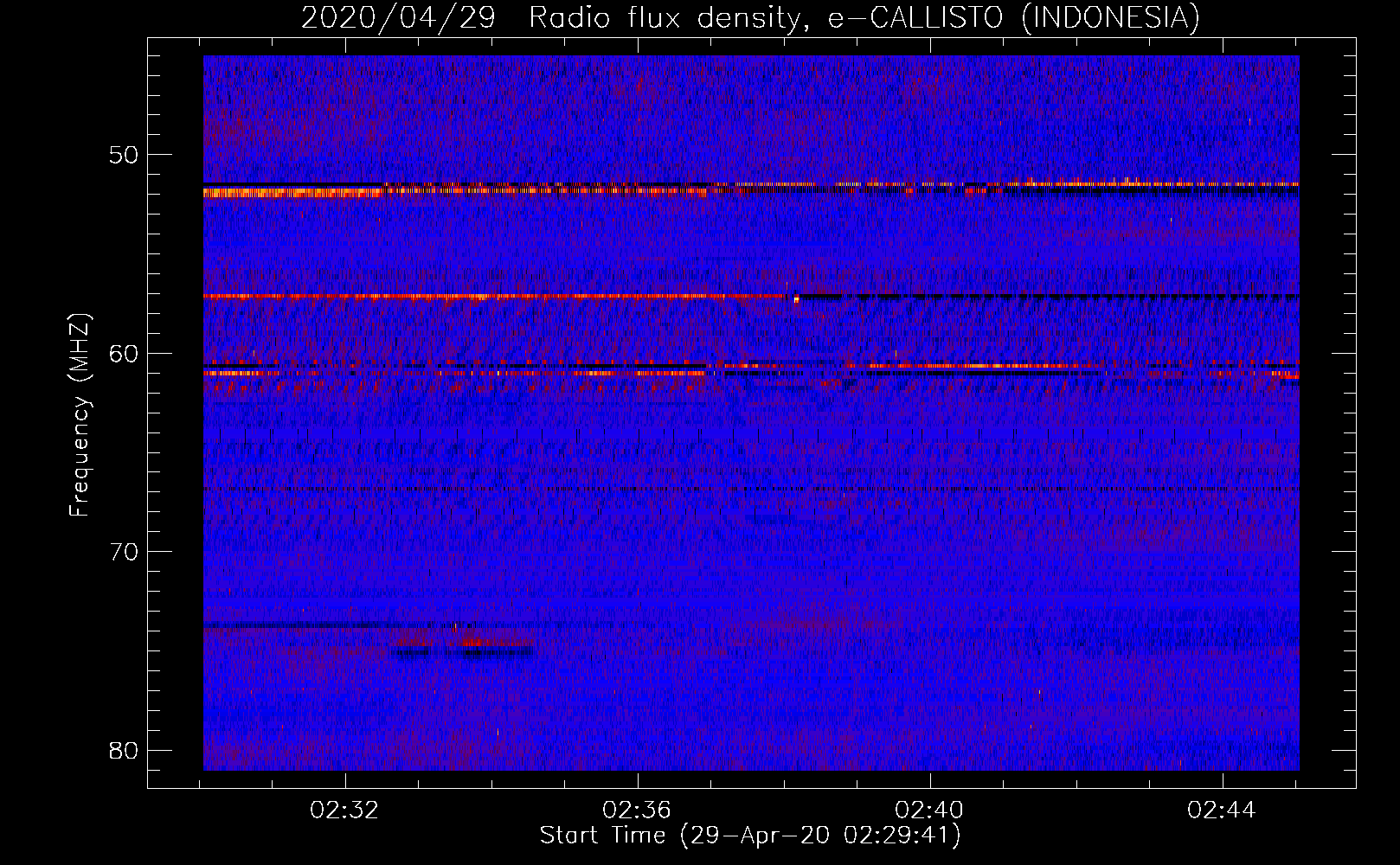Viewport: 1400px width, 865px height.
Task: Click the 60 frequency tick label
Action: point(124,354)
